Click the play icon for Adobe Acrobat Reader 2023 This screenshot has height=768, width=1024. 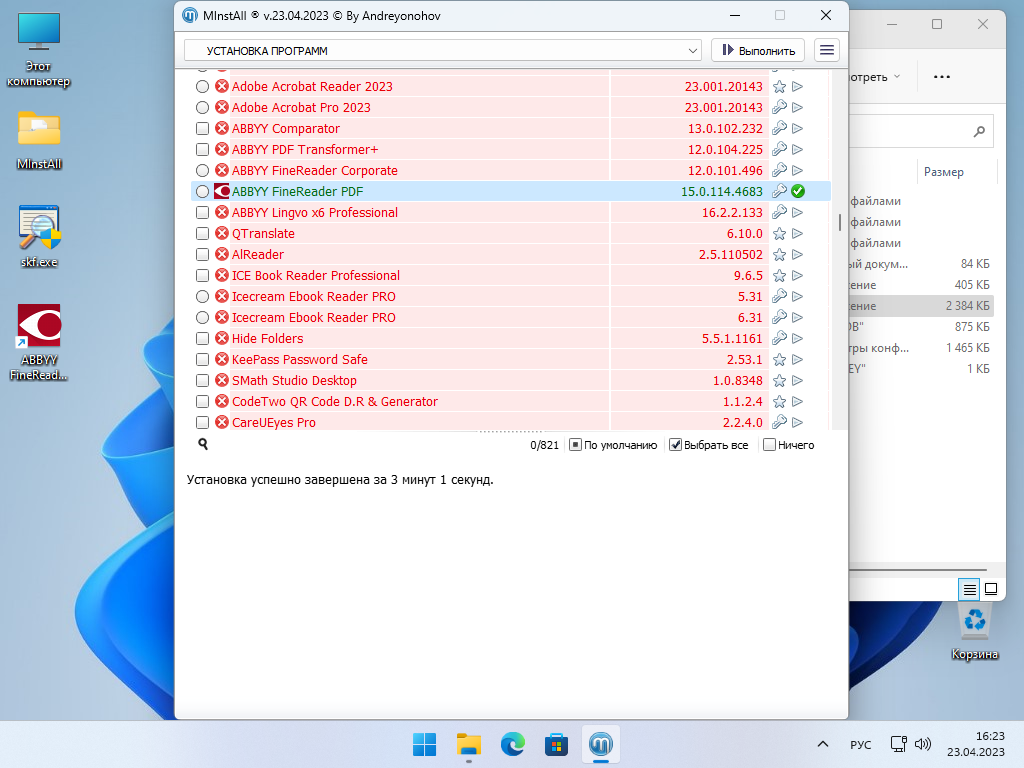(797, 86)
